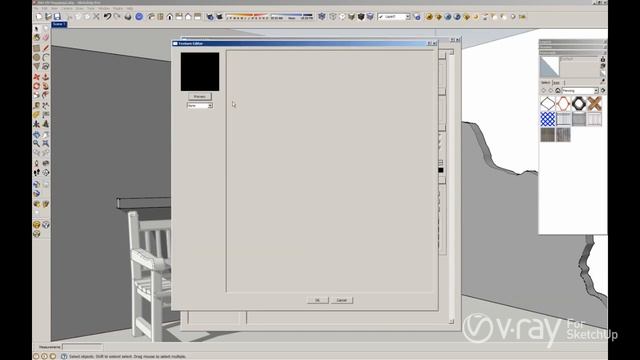
Task: Switch to Select tab in Materials panel
Action: tap(546, 82)
